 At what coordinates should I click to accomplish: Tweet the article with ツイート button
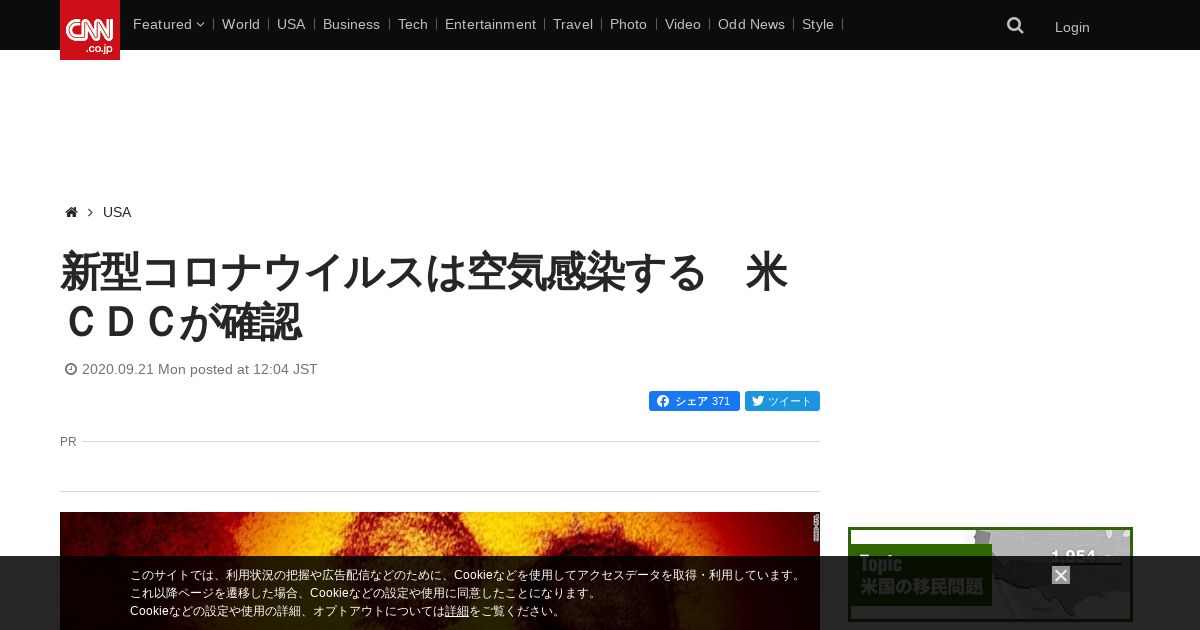click(x=782, y=401)
